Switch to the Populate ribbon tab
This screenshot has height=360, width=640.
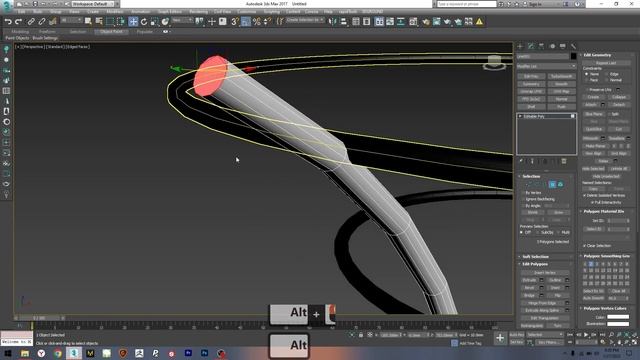tap(144, 31)
